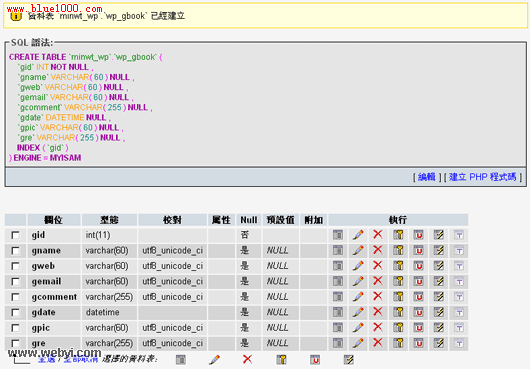This screenshot has height=369, width=530.
Task: Click the fulltext icon in gcomment row
Action: click(459, 297)
